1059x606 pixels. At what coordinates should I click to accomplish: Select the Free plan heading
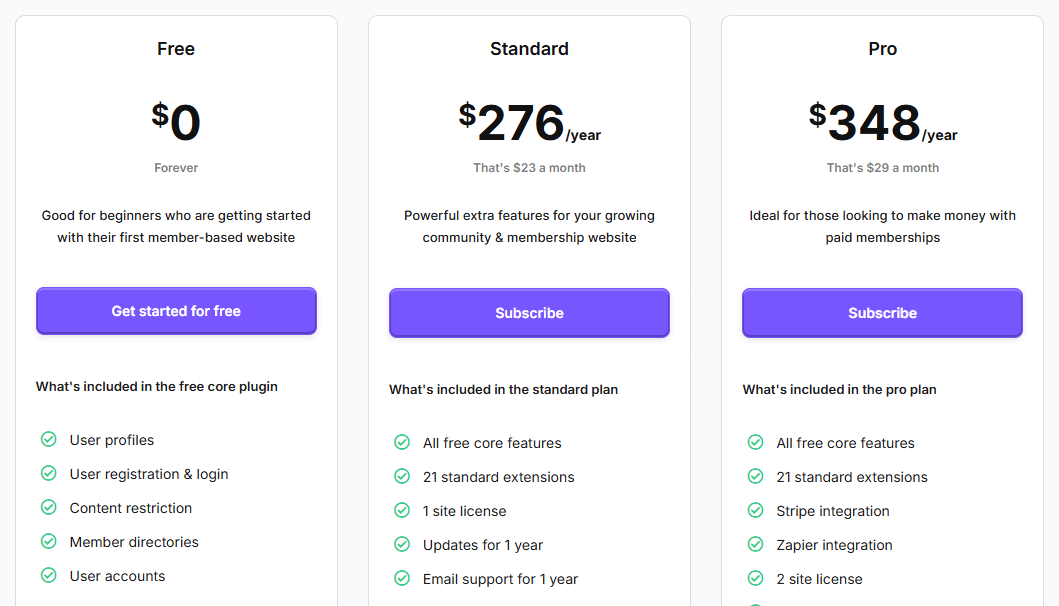pos(176,49)
